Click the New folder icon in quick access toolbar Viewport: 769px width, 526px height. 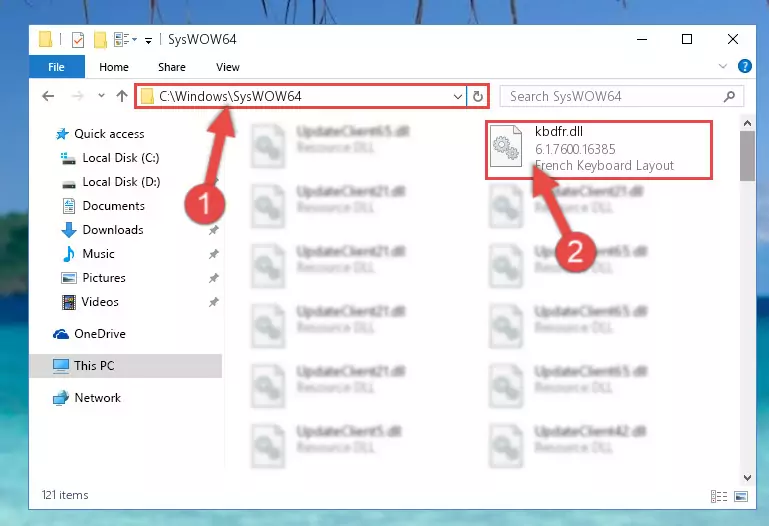pos(100,39)
